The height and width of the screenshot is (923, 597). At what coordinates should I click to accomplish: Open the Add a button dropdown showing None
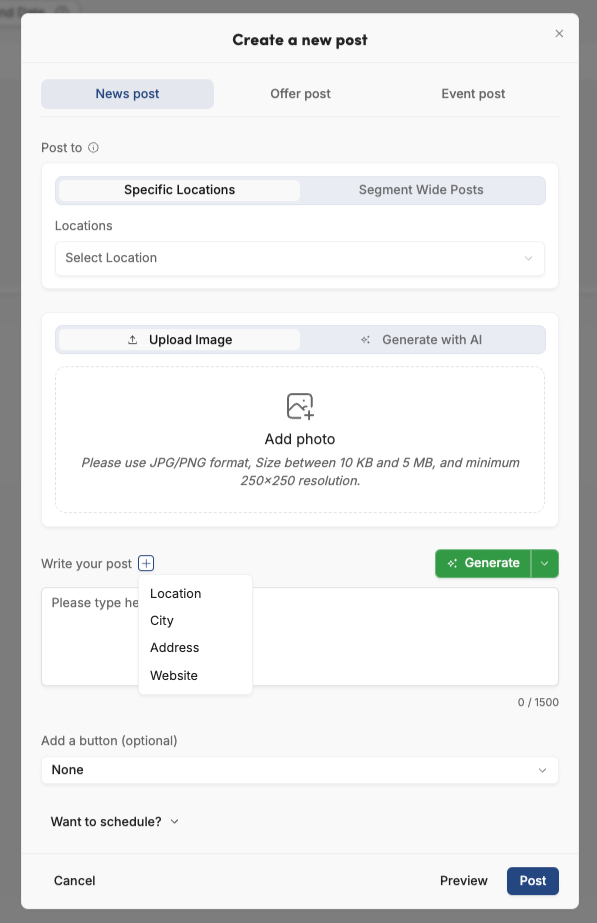(300, 770)
